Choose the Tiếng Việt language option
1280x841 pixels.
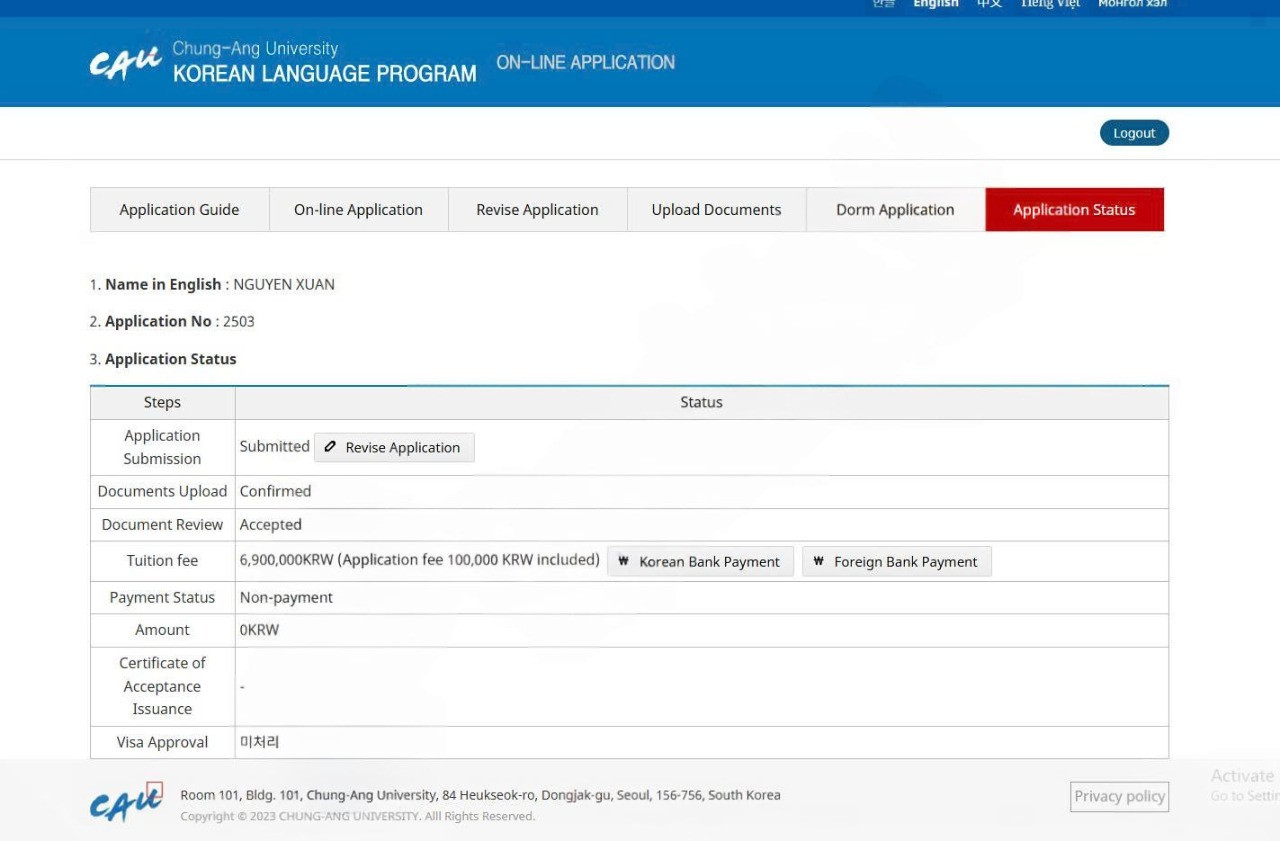1050,4
